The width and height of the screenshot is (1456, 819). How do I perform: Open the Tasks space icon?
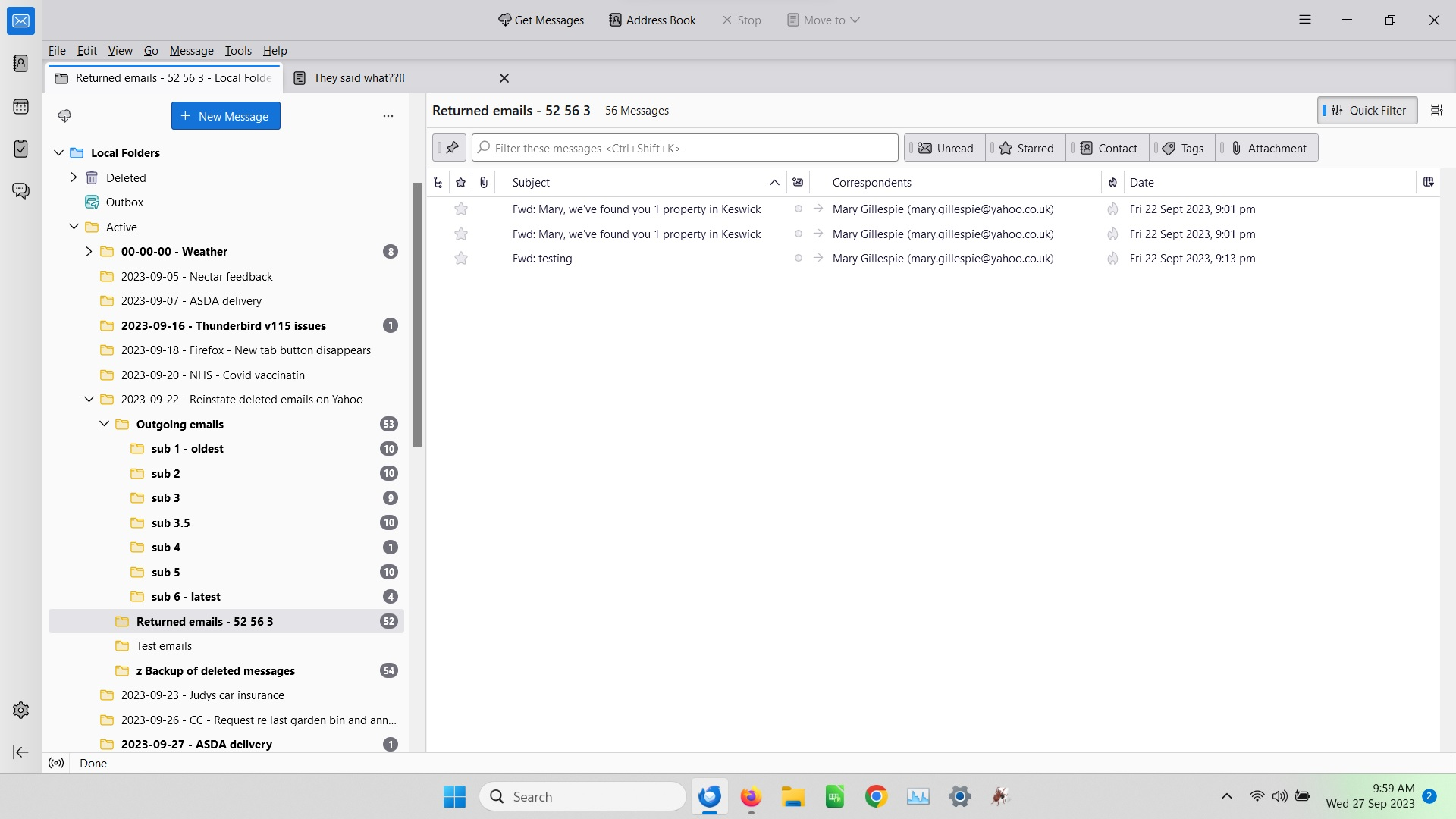pyautogui.click(x=20, y=149)
